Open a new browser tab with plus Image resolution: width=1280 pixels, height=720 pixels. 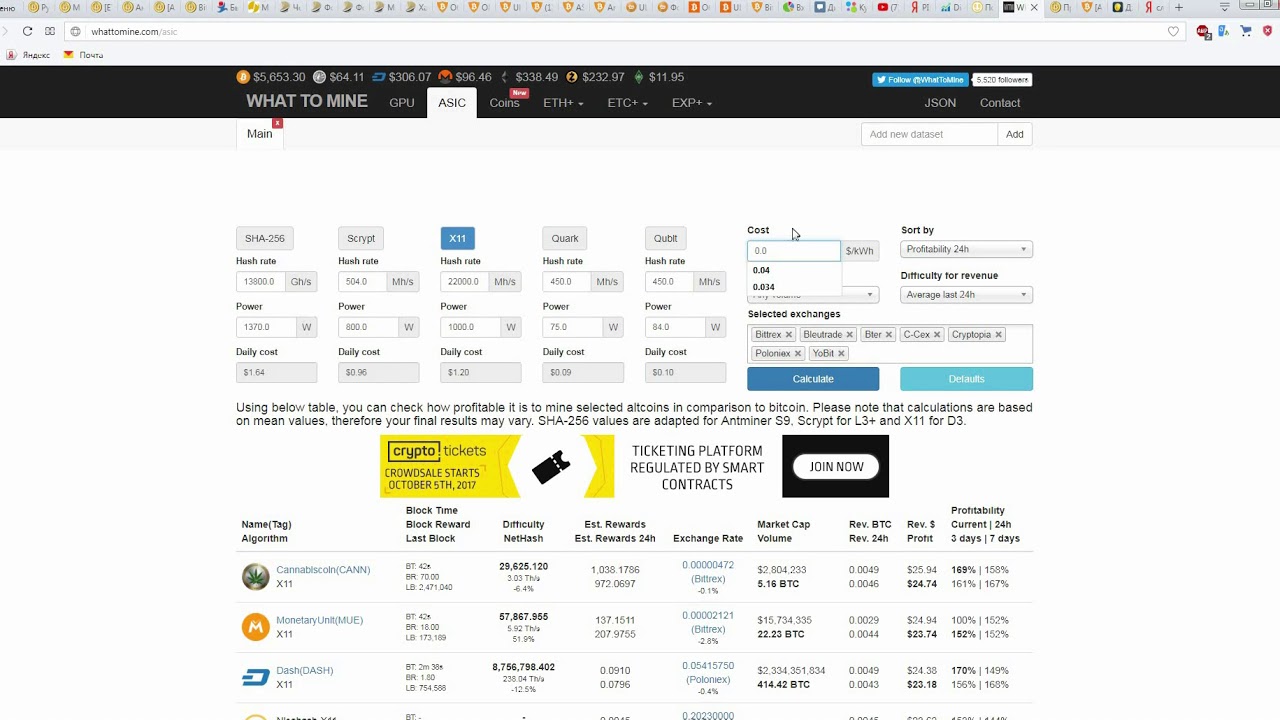click(x=1179, y=7)
